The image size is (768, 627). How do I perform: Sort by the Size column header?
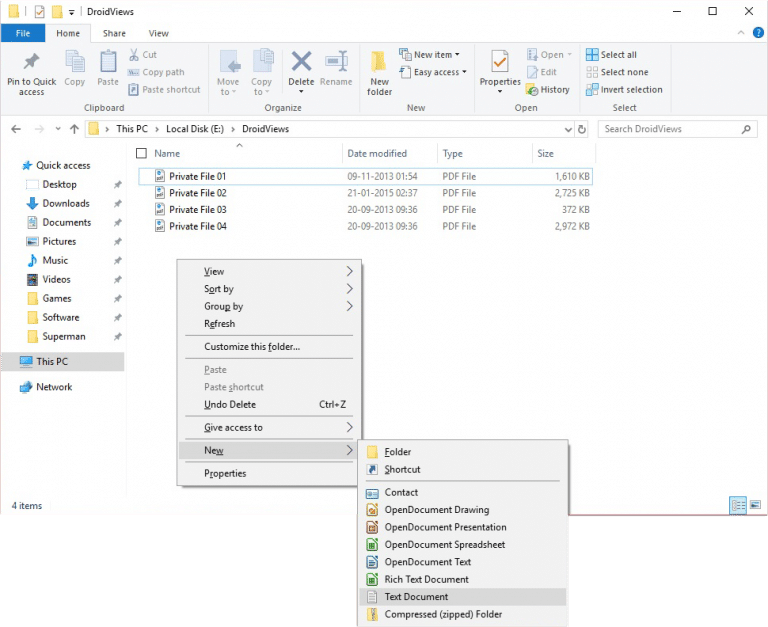pos(545,153)
